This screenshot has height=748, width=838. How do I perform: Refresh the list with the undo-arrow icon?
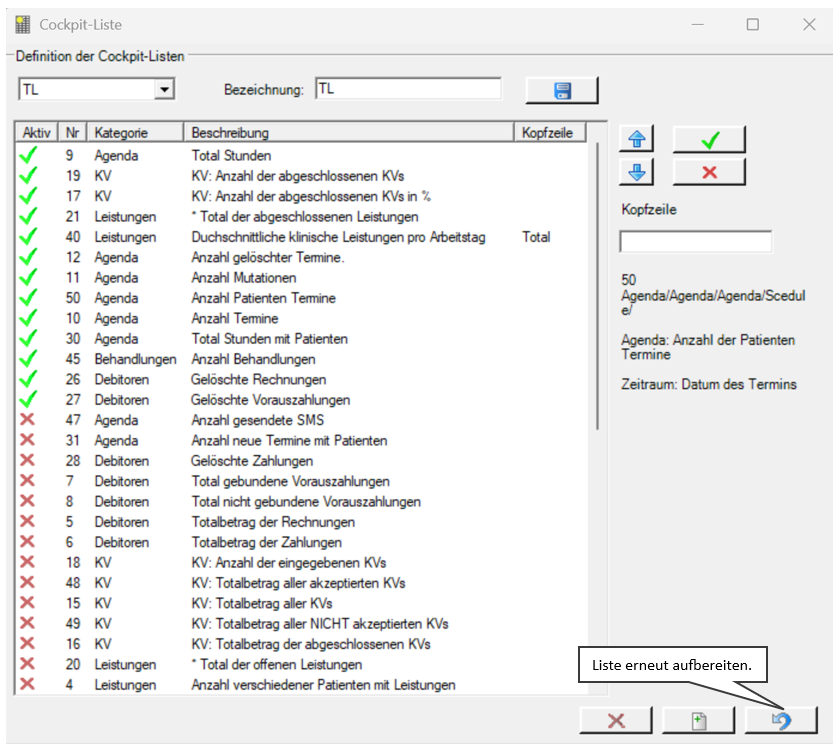tap(781, 721)
